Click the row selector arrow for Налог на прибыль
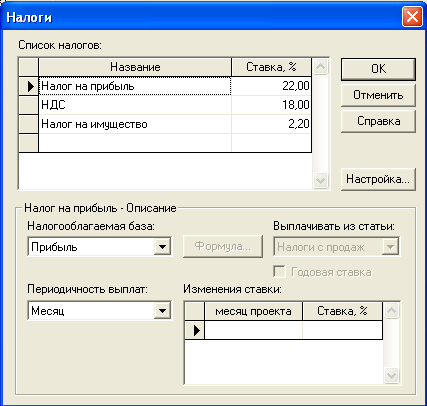 29,86
